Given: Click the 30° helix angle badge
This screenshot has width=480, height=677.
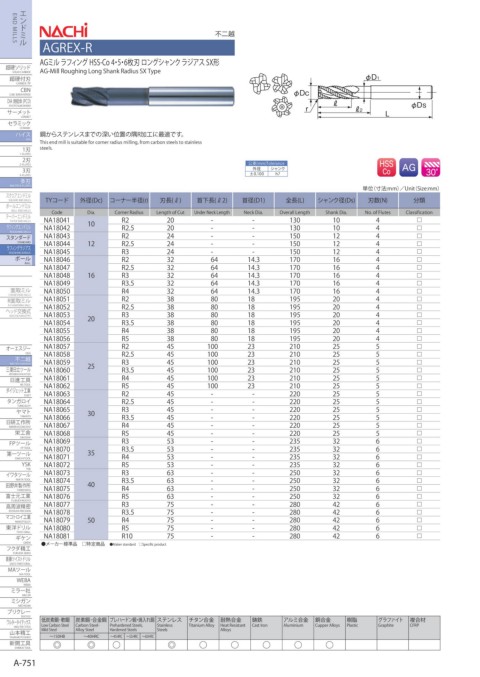Looking at the screenshot, I should 431,167.
